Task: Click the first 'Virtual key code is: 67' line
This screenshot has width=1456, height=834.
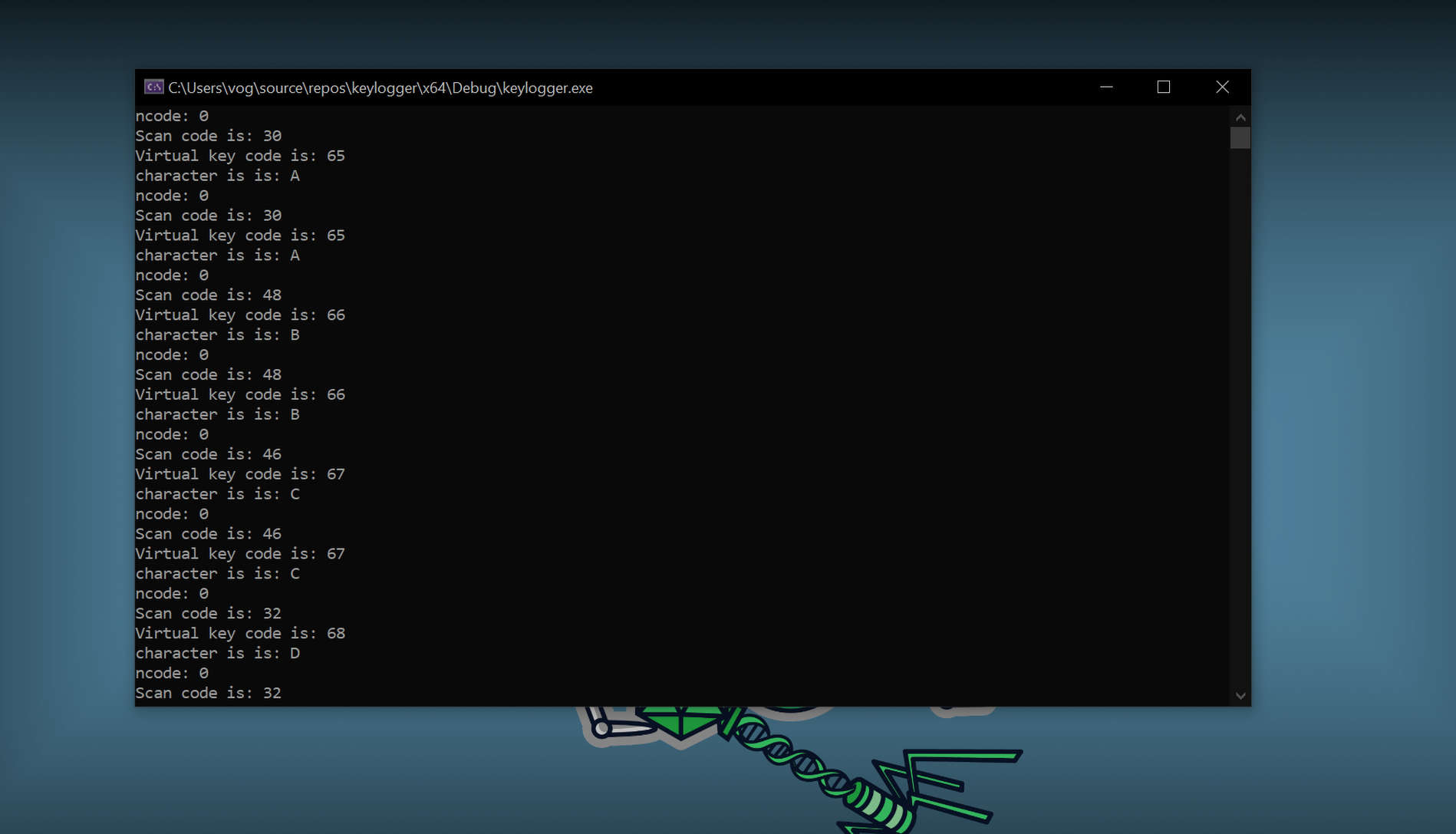Action: [240, 474]
